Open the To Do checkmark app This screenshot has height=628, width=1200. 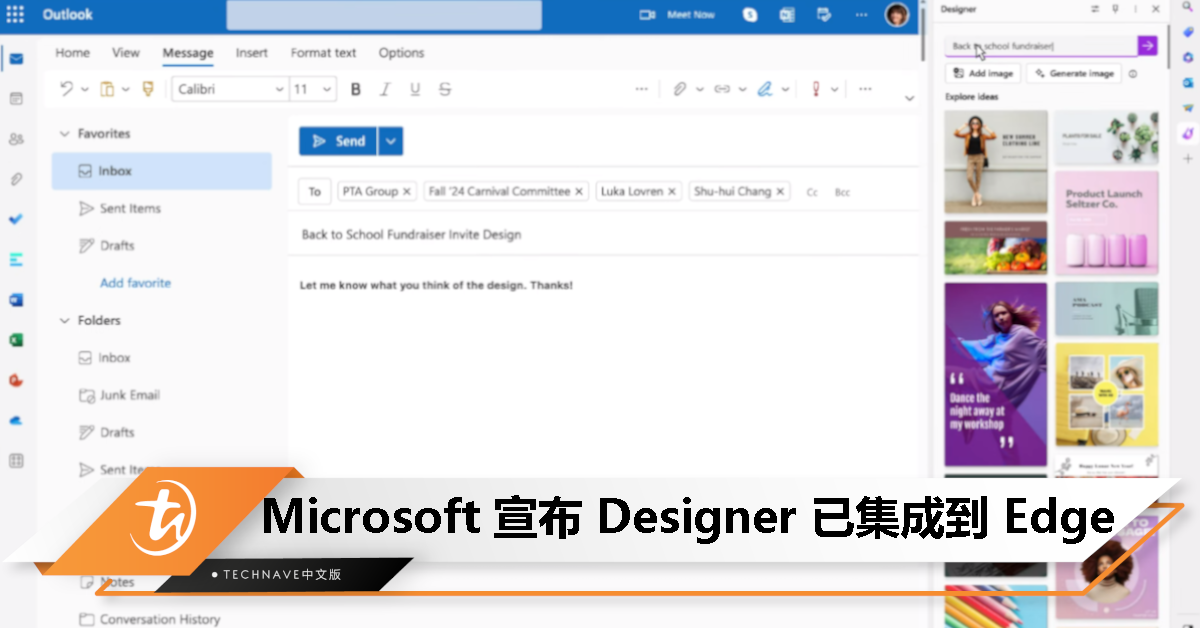[x=16, y=219]
